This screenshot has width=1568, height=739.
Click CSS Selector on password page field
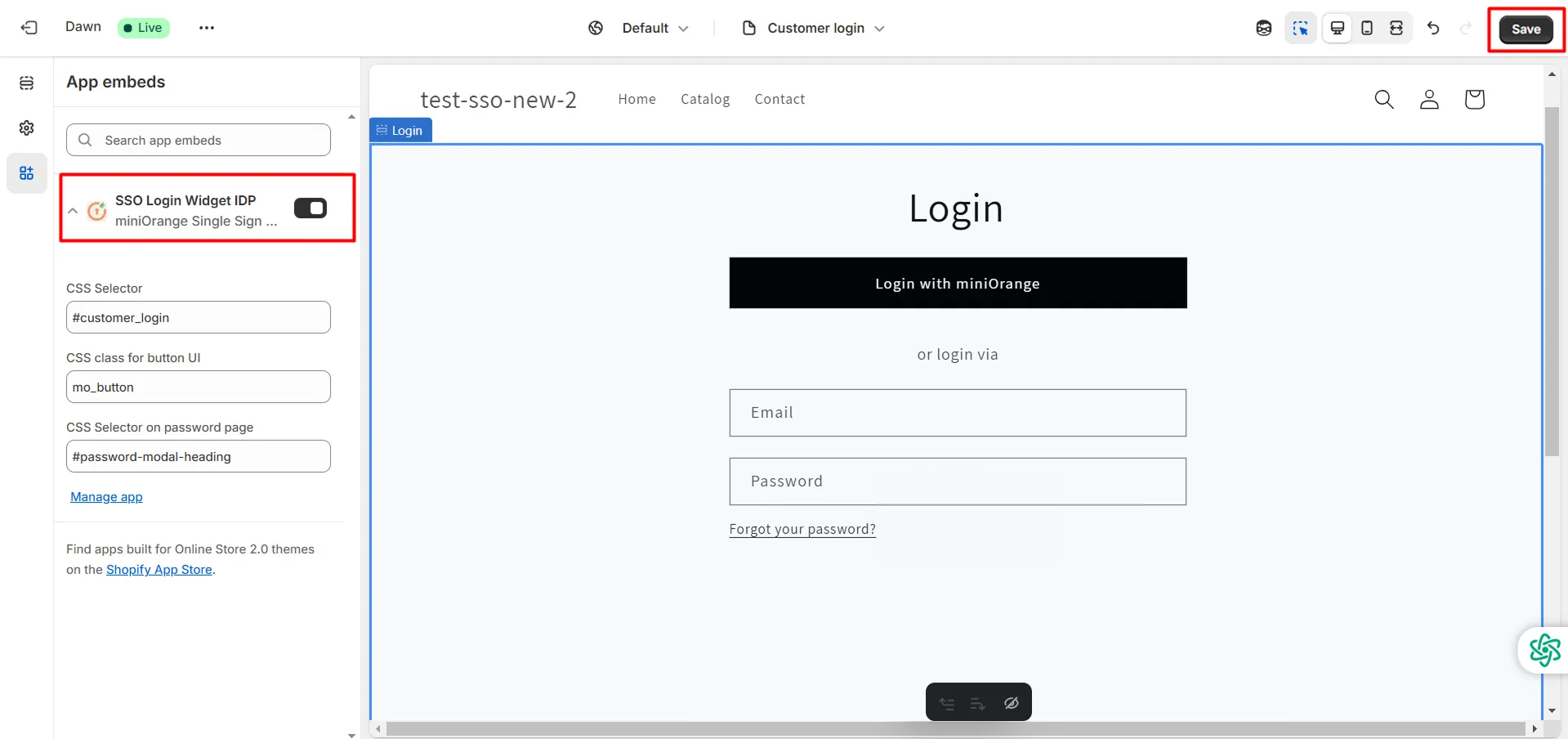pyautogui.click(x=199, y=456)
